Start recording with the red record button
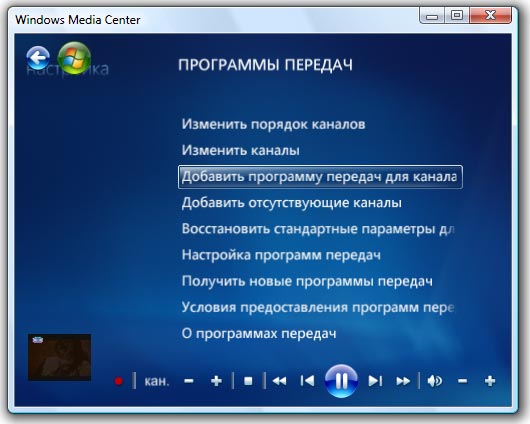This screenshot has width=530, height=424. [x=119, y=381]
